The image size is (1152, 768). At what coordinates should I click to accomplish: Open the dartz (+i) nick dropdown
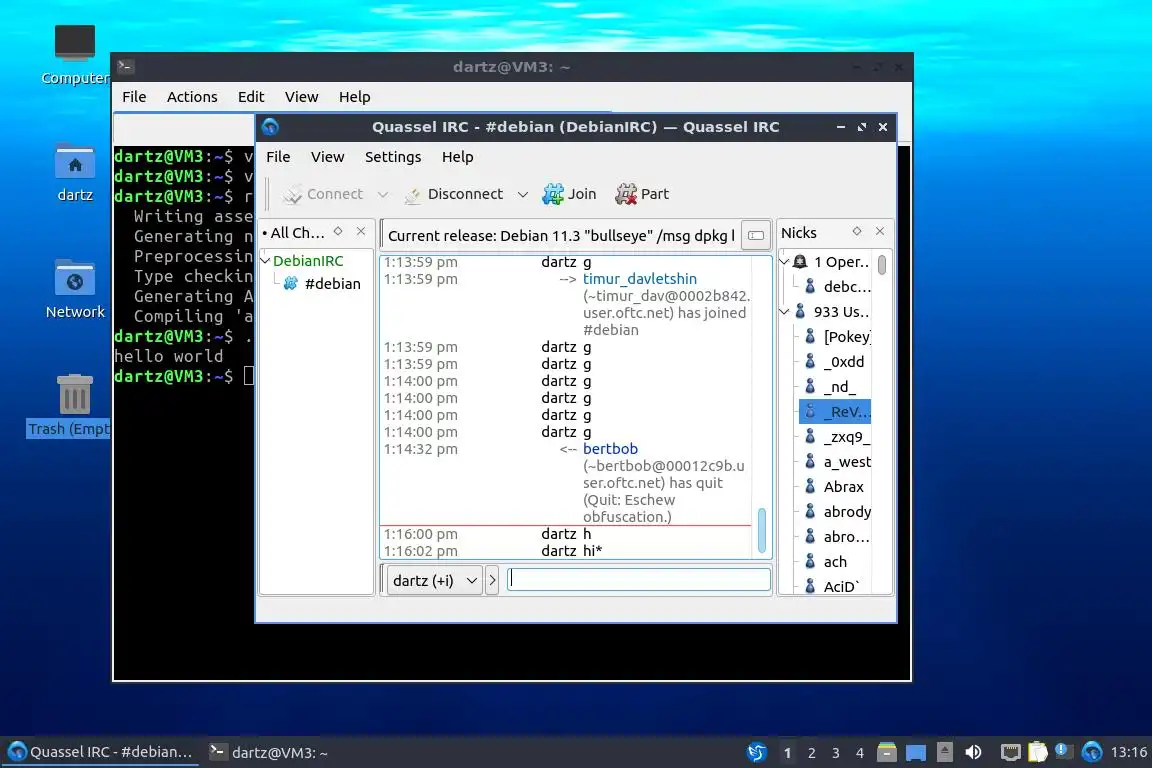[x=434, y=581]
